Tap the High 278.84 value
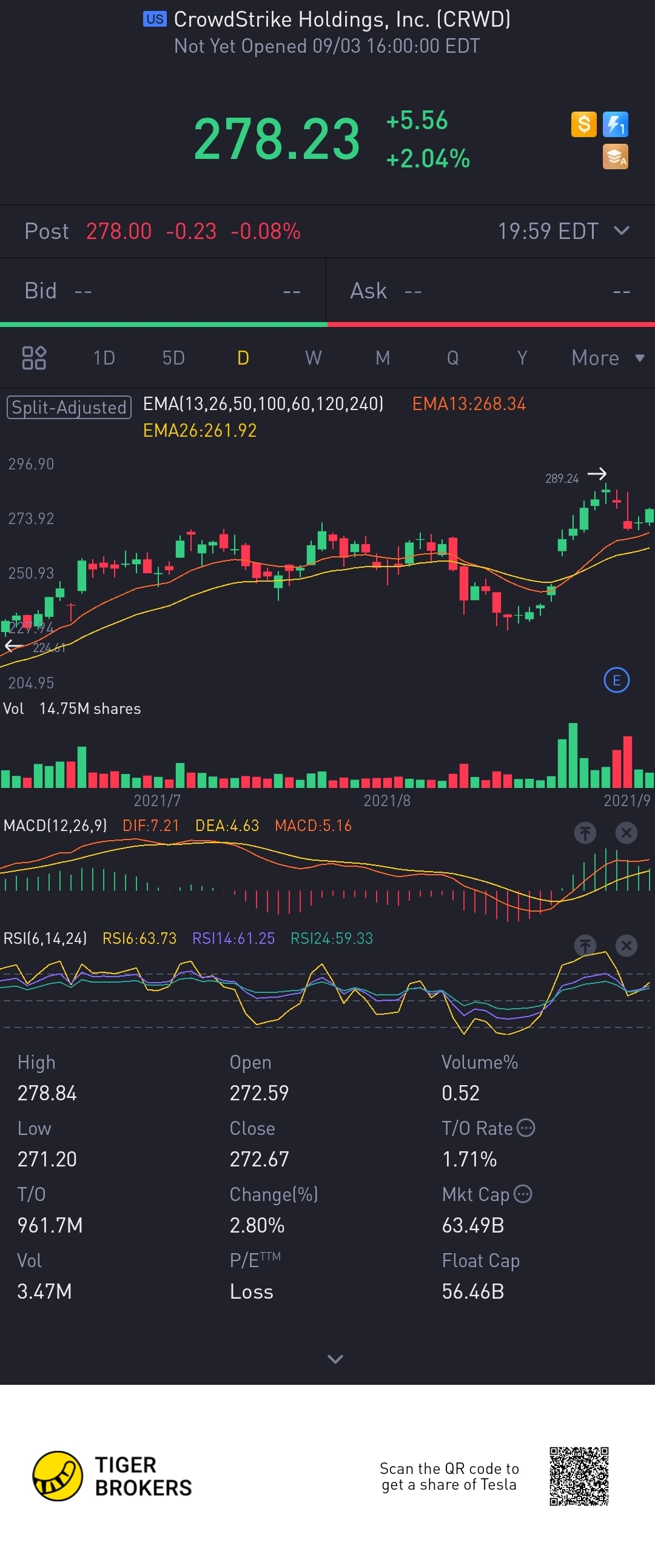The image size is (655, 1568). coord(47,1093)
